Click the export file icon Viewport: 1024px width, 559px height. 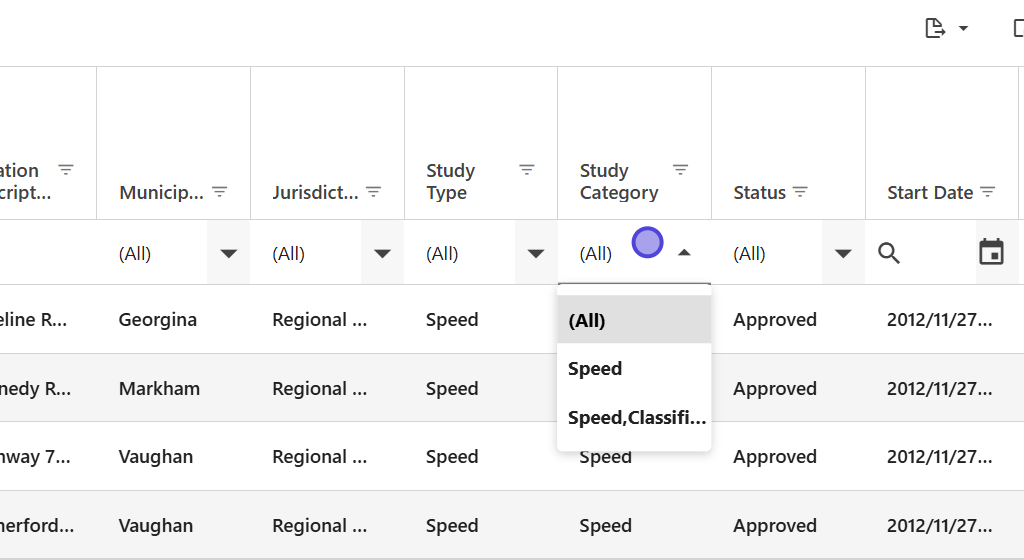(935, 28)
